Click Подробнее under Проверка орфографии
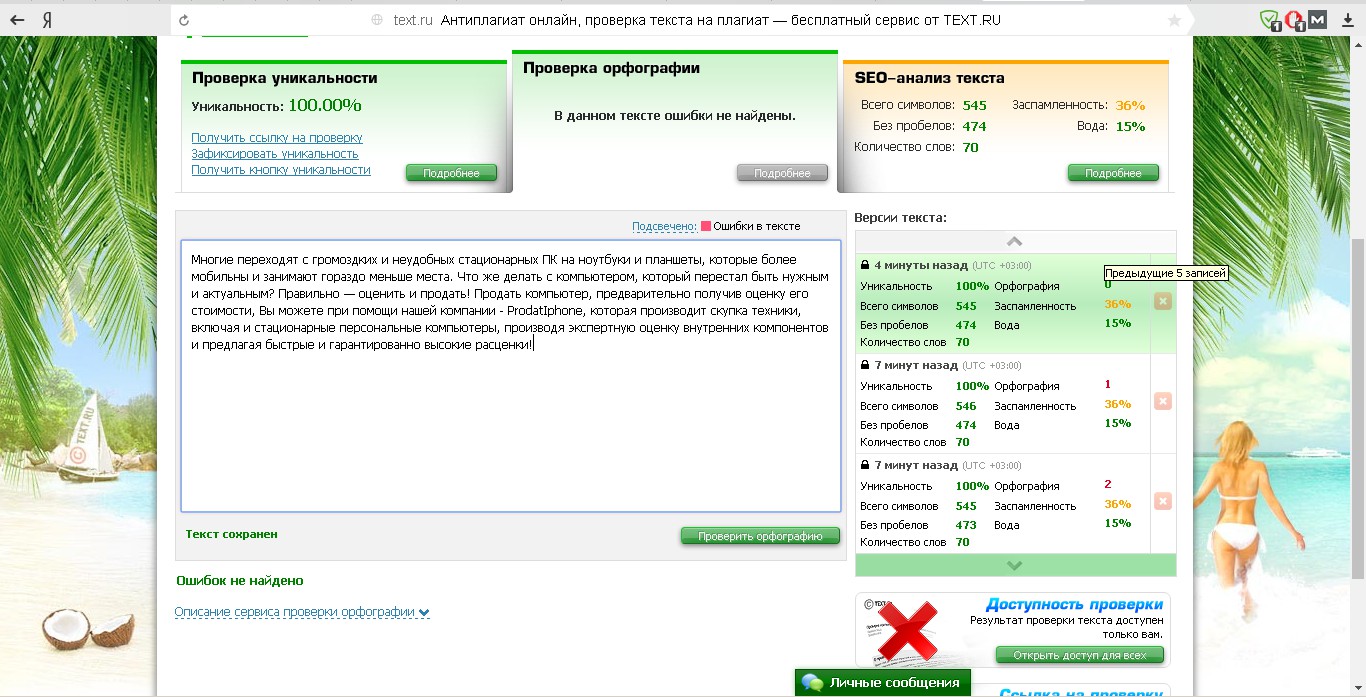The image size is (1366, 697). click(782, 173)
